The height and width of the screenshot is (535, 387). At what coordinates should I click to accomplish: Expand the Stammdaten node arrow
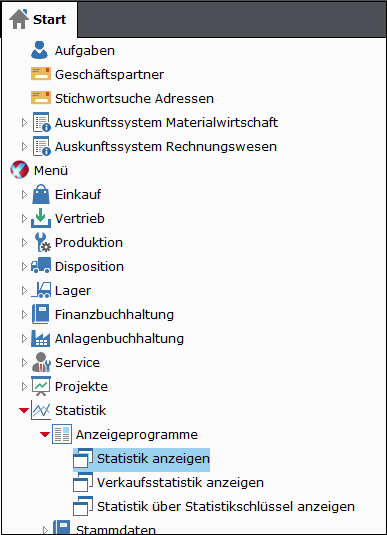[45, 530]
